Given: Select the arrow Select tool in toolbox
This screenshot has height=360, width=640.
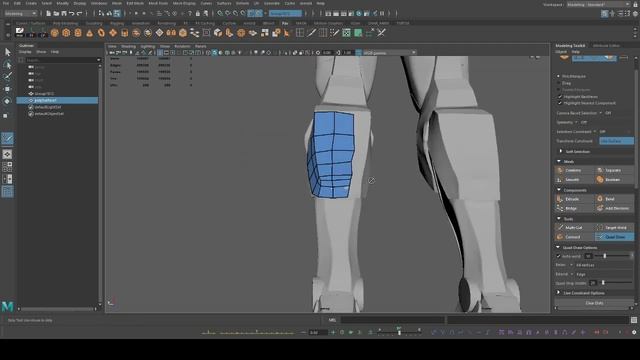Looking at the screenshot, I should 7,52.
